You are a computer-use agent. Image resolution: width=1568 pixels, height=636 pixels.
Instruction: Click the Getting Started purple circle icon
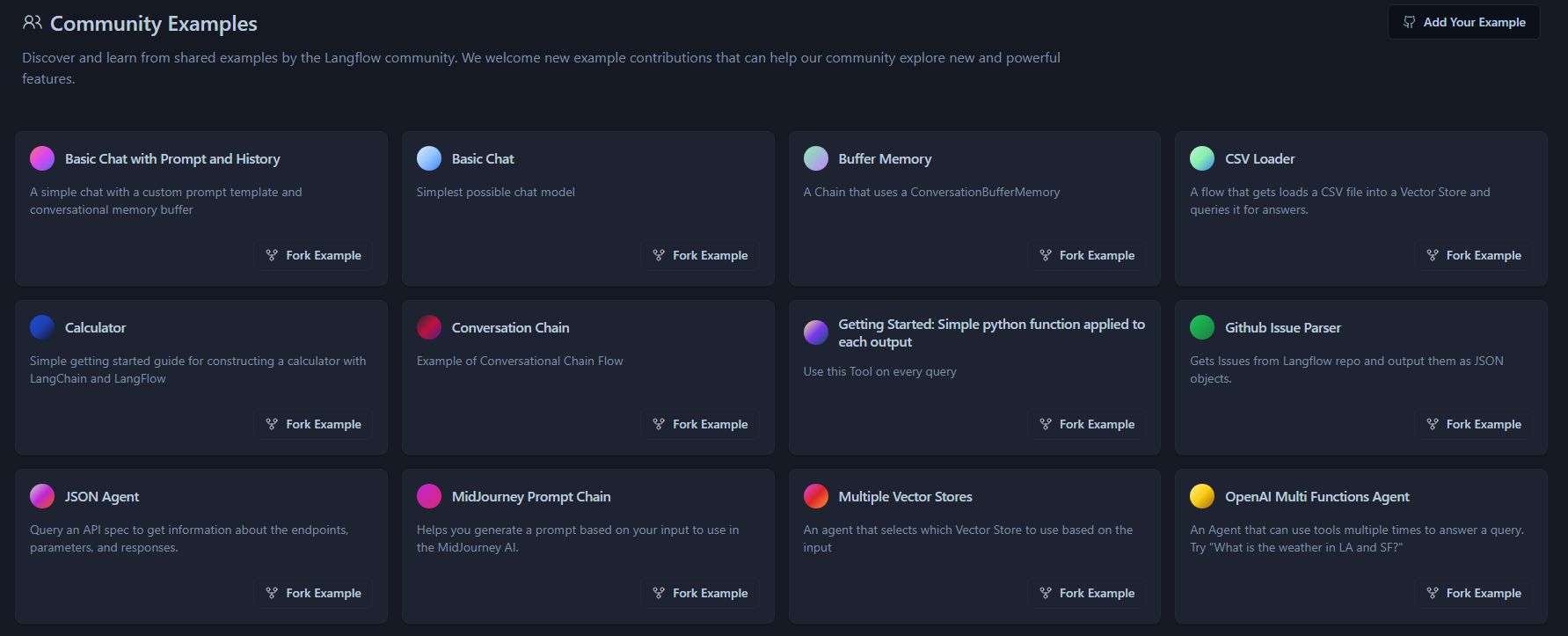pos(816,333)
